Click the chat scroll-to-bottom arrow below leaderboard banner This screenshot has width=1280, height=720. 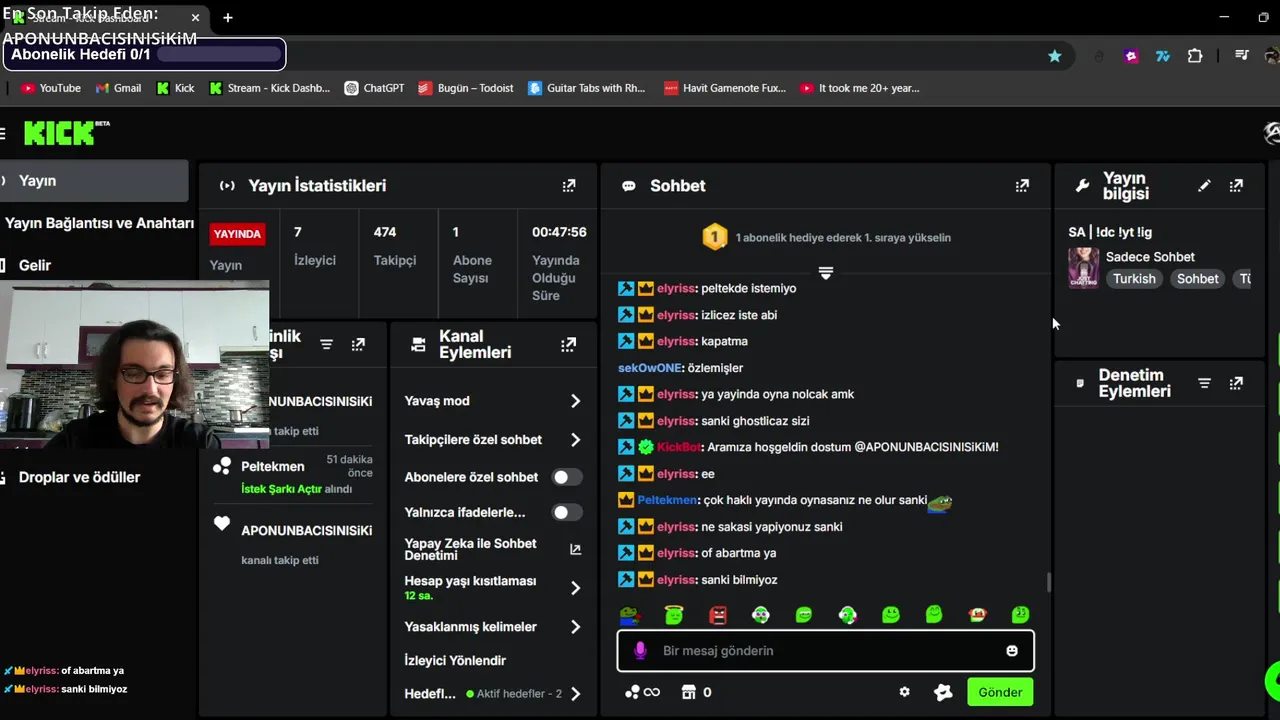(x=826, y=273)
